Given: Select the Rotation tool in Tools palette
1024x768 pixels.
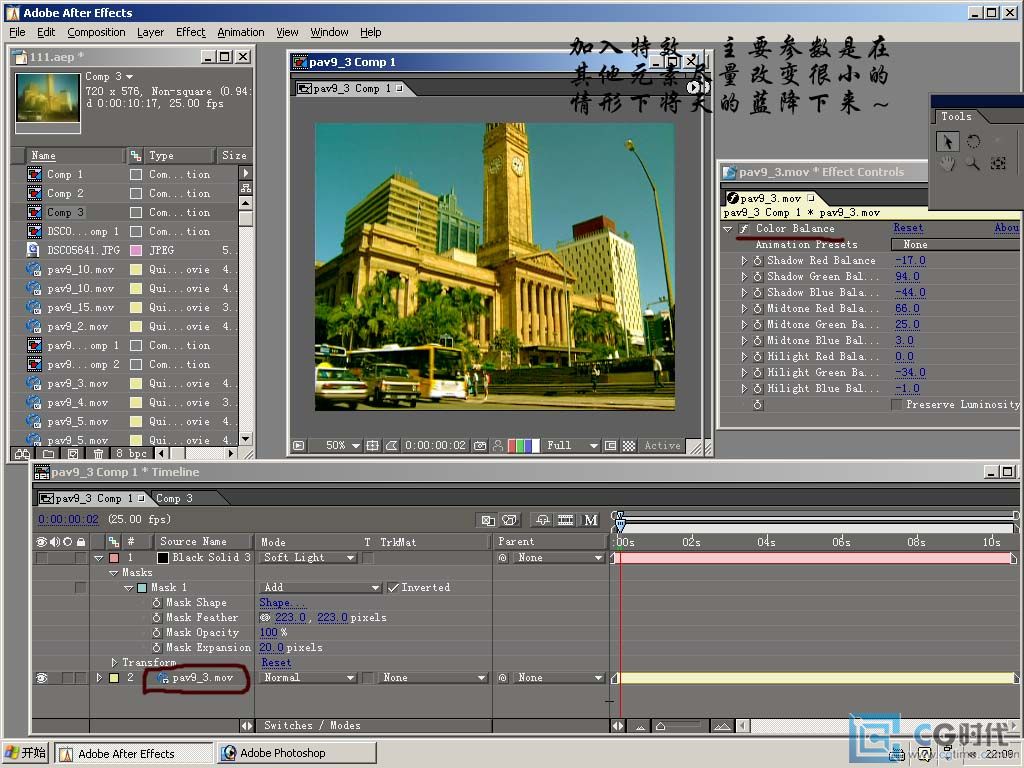Looking at the screenshot, I should (x=973, y=141).
